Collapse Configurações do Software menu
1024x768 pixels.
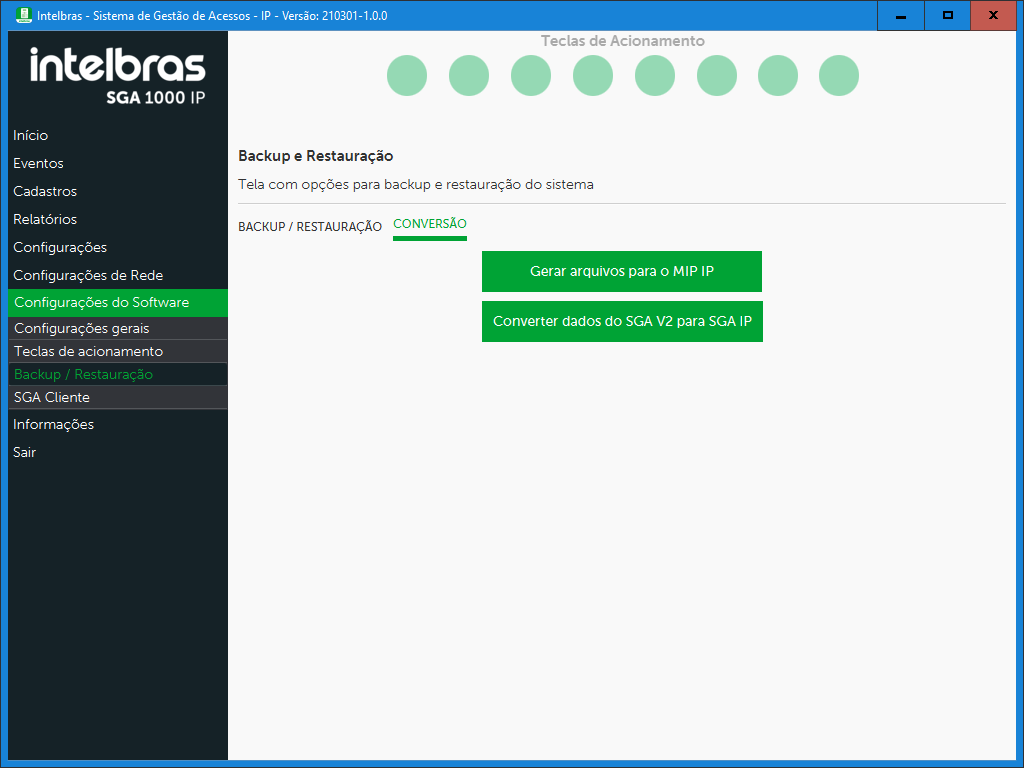click(x=101, y=302)
